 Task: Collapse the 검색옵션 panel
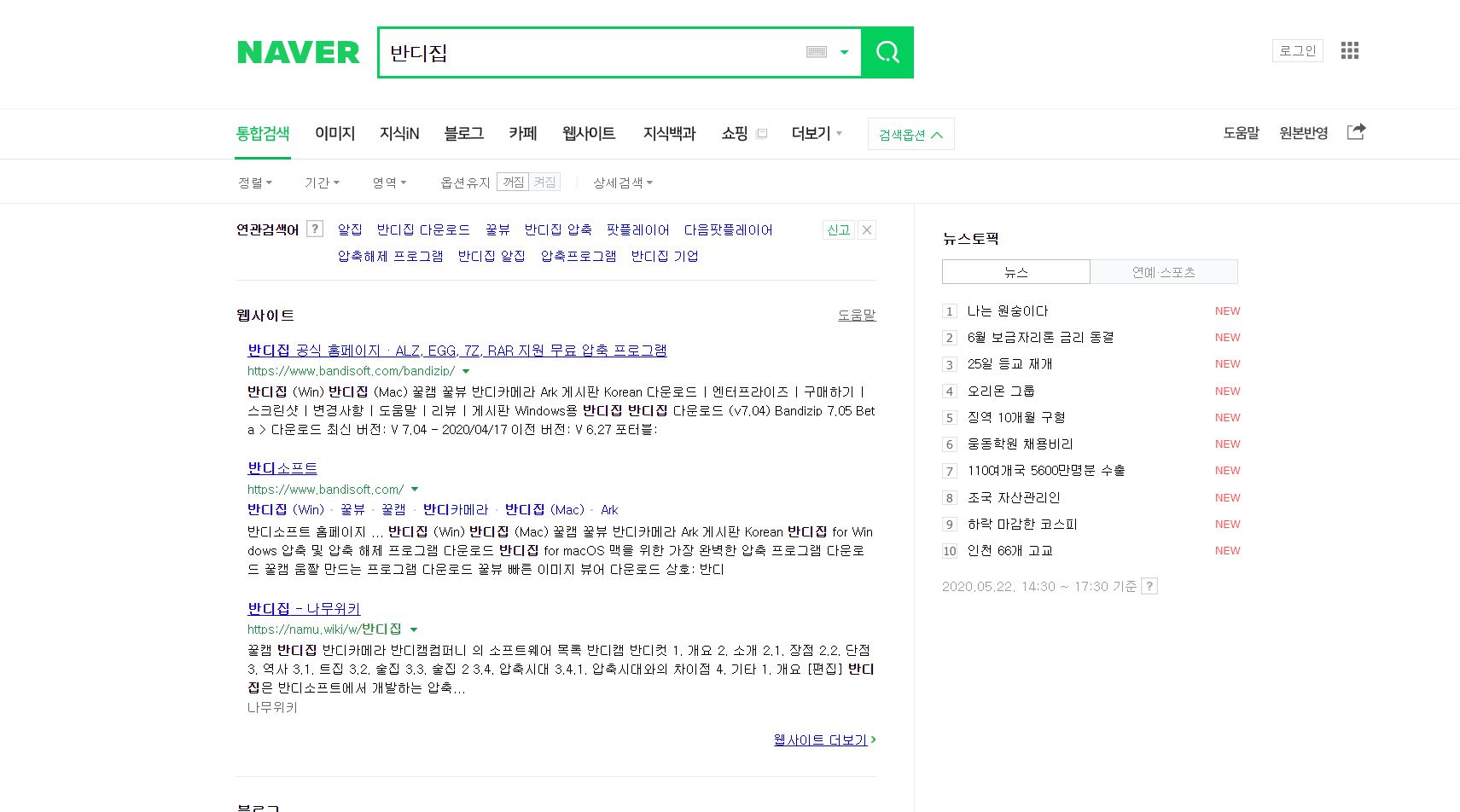click(910, 134)
